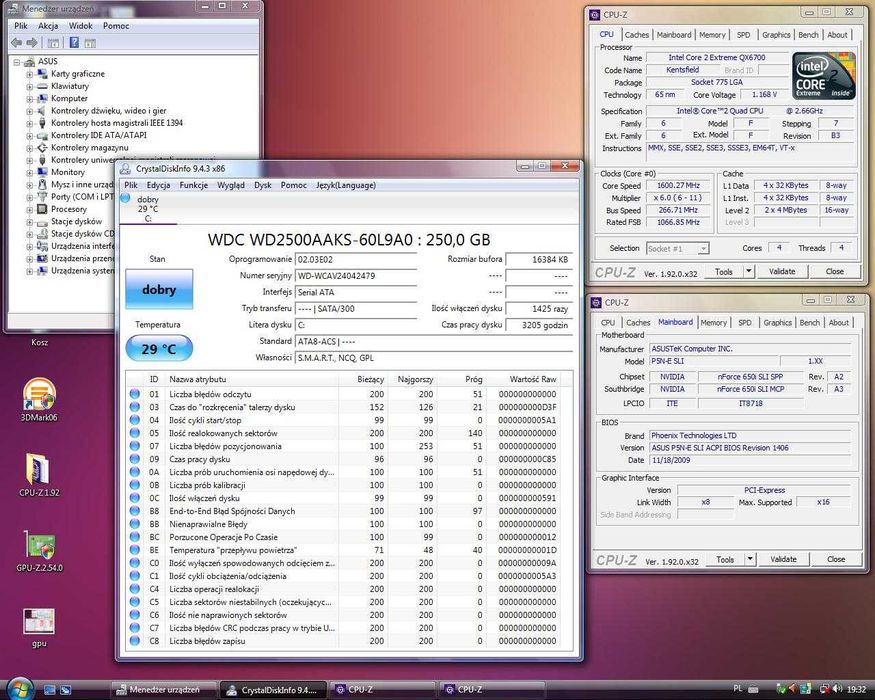Click the dobry health status button

[159, 289]
